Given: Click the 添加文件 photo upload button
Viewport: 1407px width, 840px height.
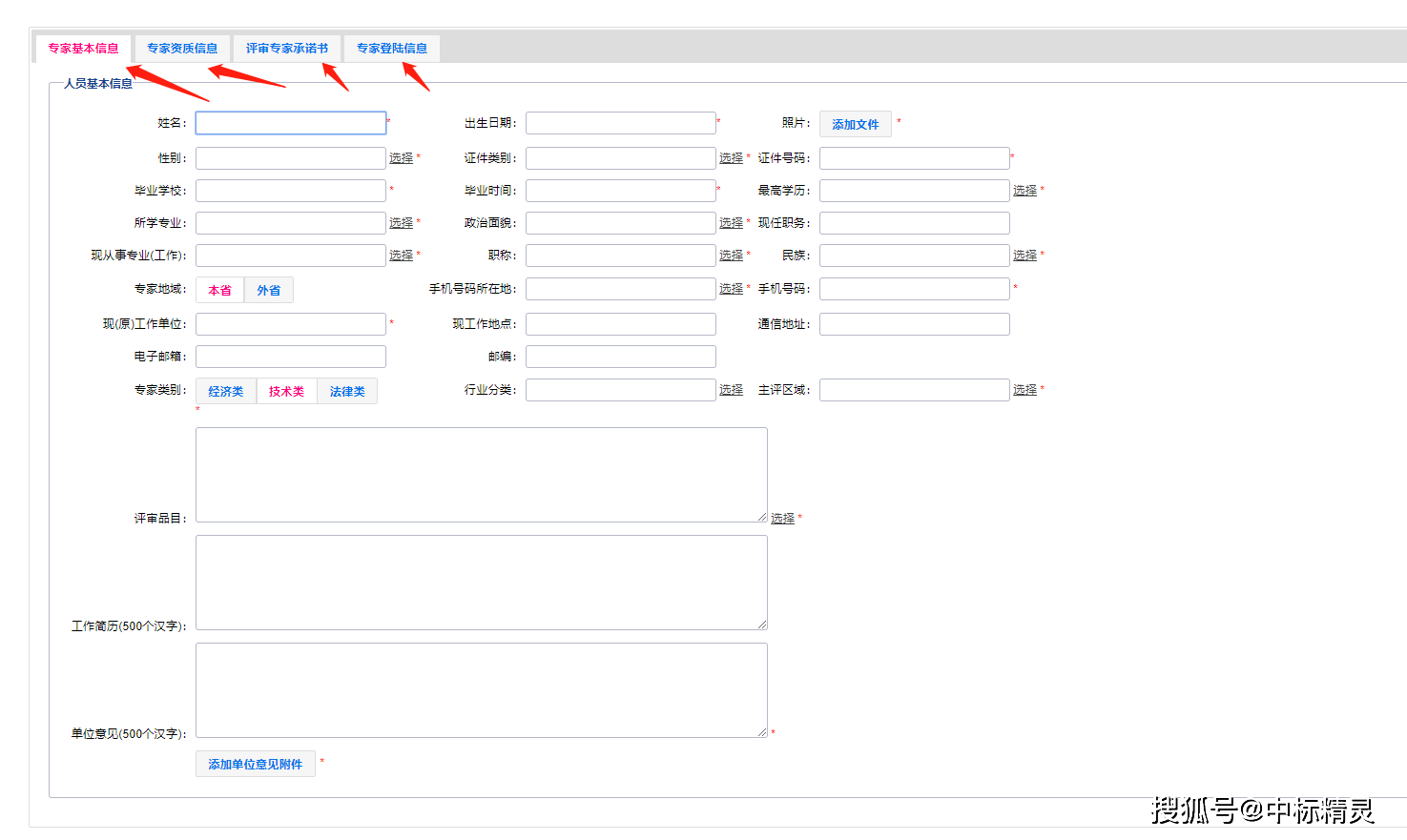Looking at the screenshot, I should pos(855,125).
